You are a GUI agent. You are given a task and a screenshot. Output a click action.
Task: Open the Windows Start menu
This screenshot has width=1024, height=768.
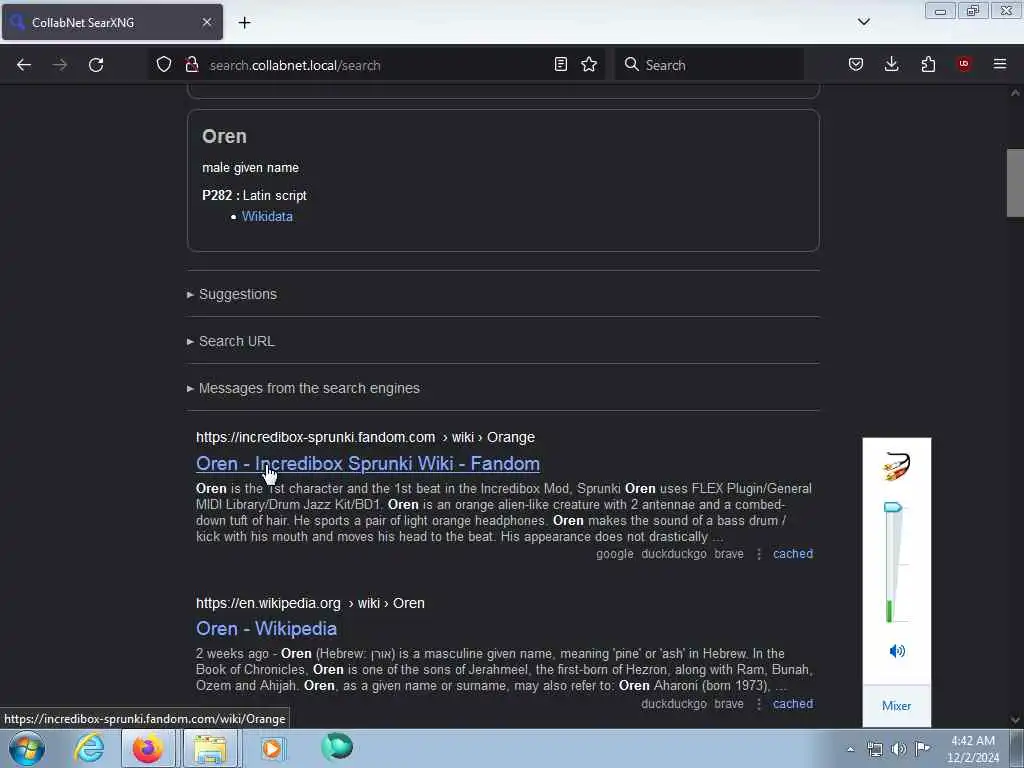(27, 748)
